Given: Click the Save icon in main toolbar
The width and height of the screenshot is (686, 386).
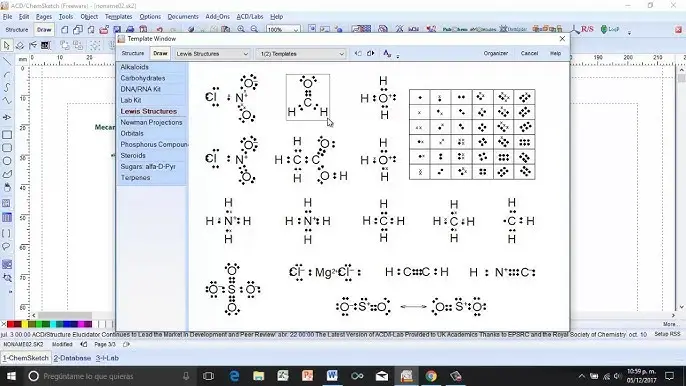Looking at the screenshot, I should coord(117,29).
